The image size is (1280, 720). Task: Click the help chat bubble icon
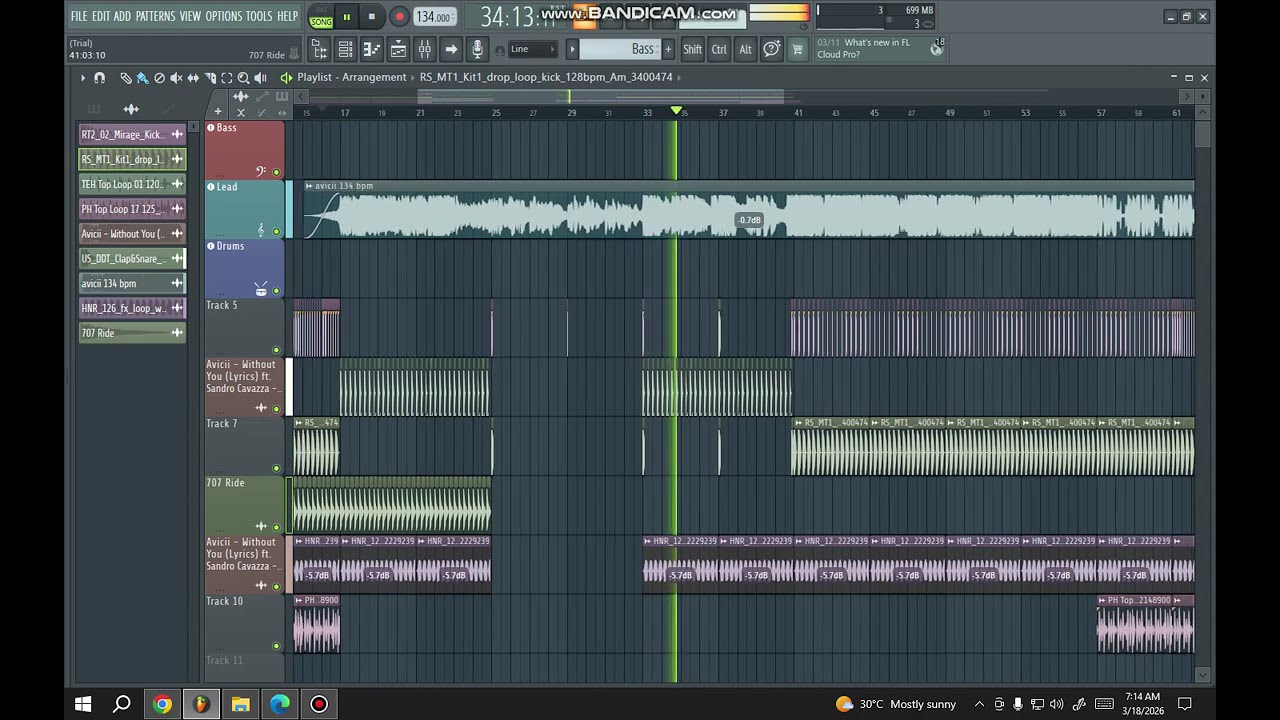click(771, 49)
